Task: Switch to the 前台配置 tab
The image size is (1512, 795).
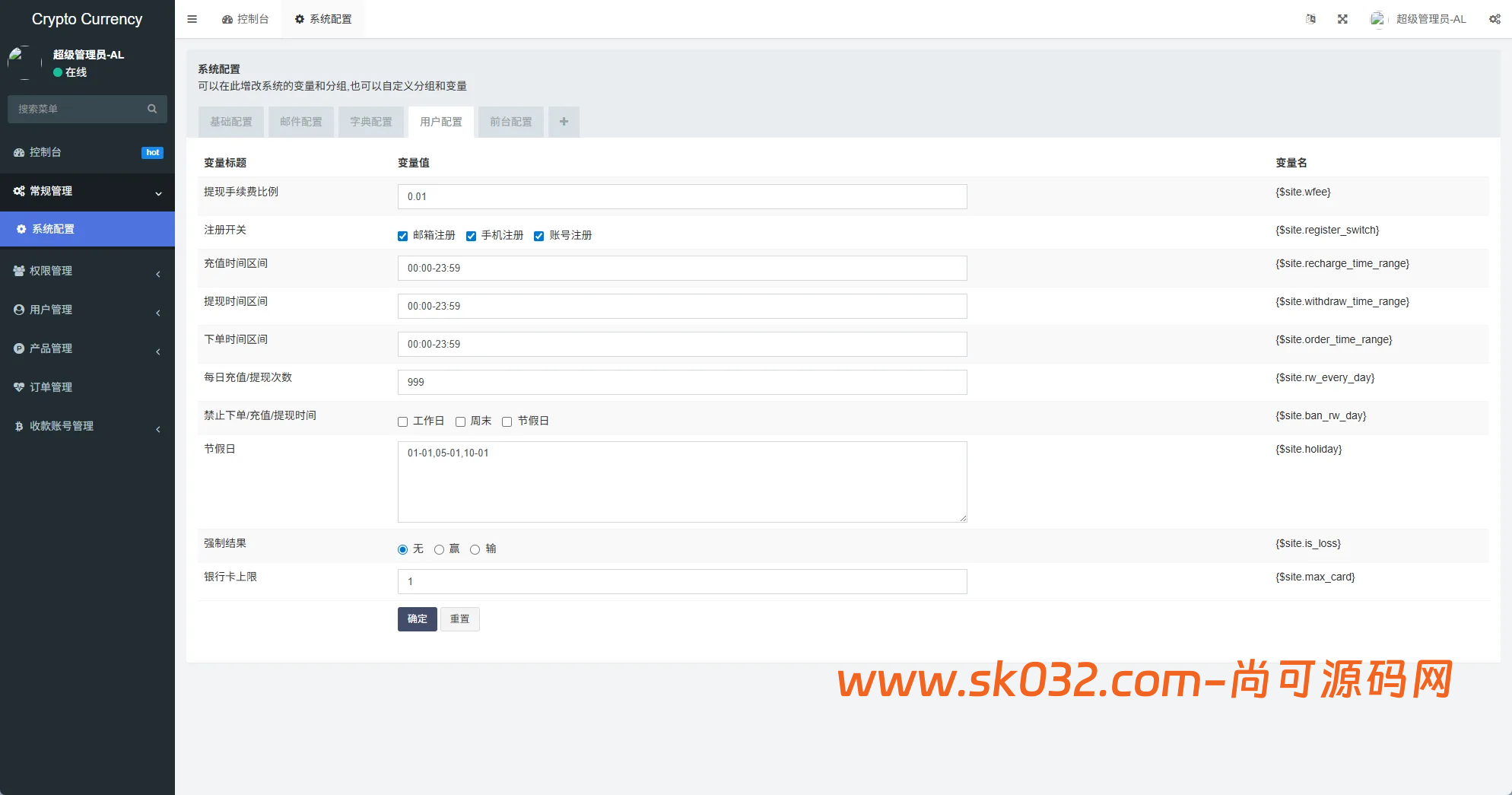Action: [511, 122]
